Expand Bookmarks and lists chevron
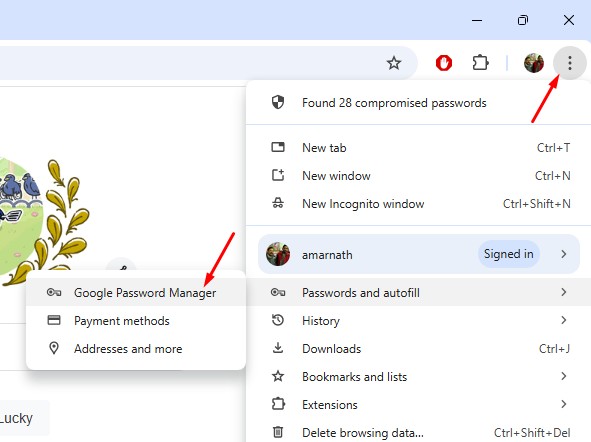591x442 pixels. (x=563, y=376)
